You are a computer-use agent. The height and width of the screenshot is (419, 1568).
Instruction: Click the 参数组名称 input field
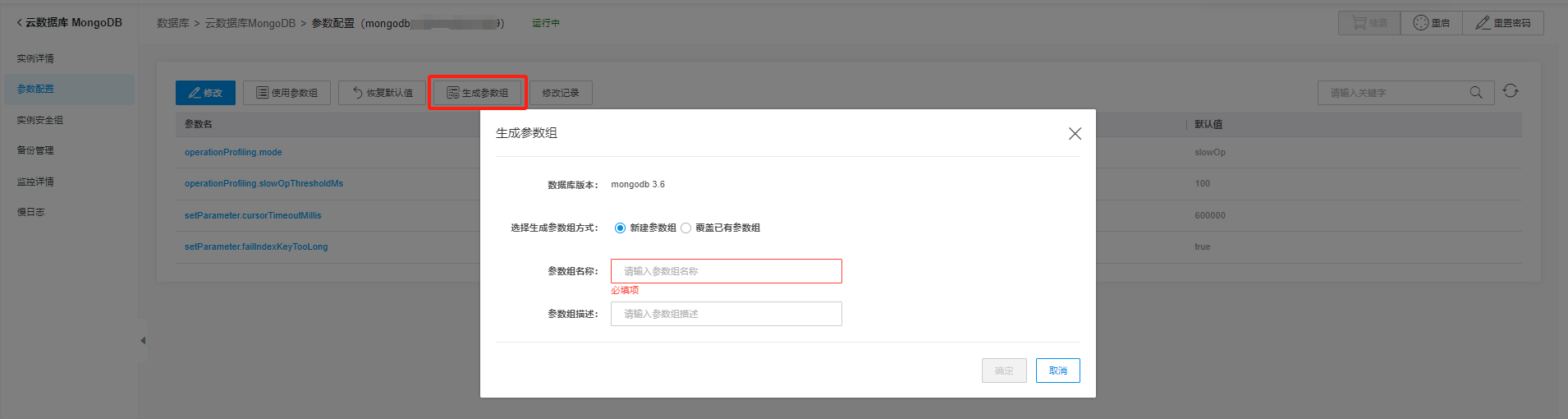click(726, 271)
